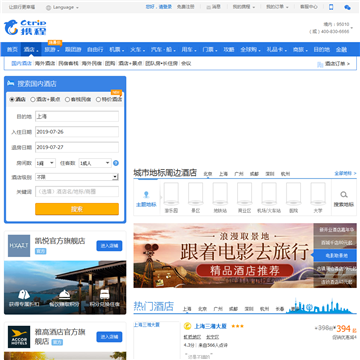Screen dimensions: 360x360
Task: Click the 请登录 login link
Action: pyautogui.click(x=165, y=7)
